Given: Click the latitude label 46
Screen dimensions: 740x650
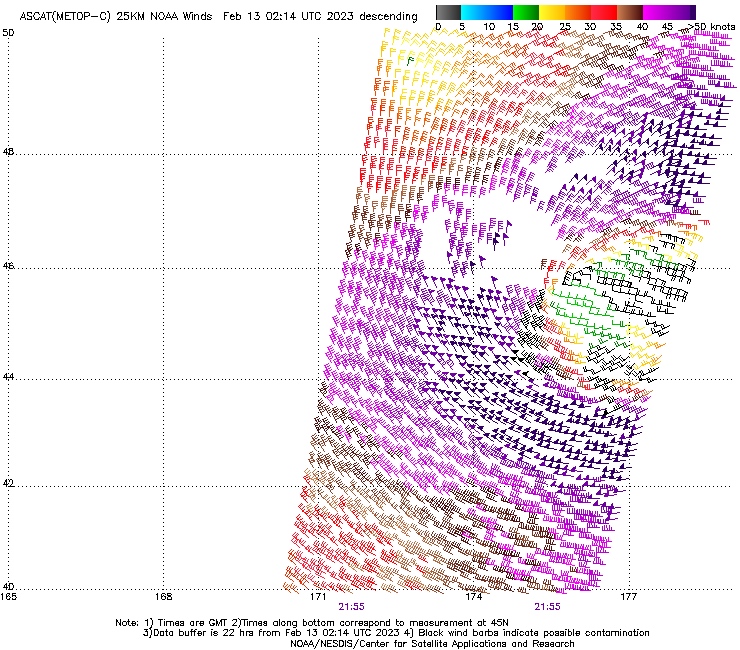Looking at the screenshot, I should click(8, 266).
